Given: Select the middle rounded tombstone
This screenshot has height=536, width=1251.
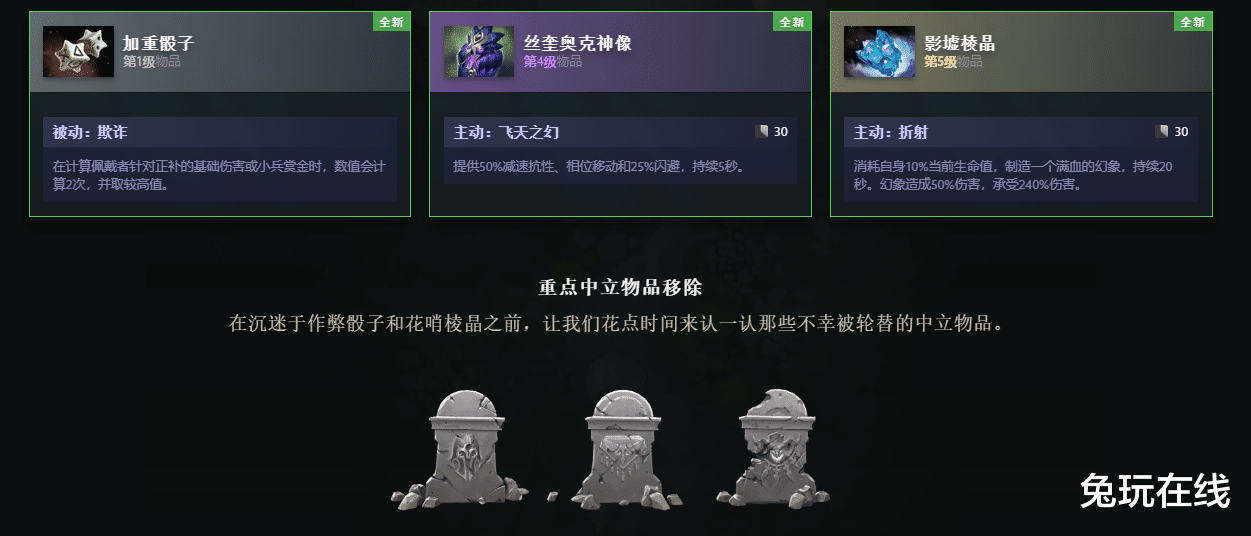Looking at the screenshot, I should coord(620,450).
